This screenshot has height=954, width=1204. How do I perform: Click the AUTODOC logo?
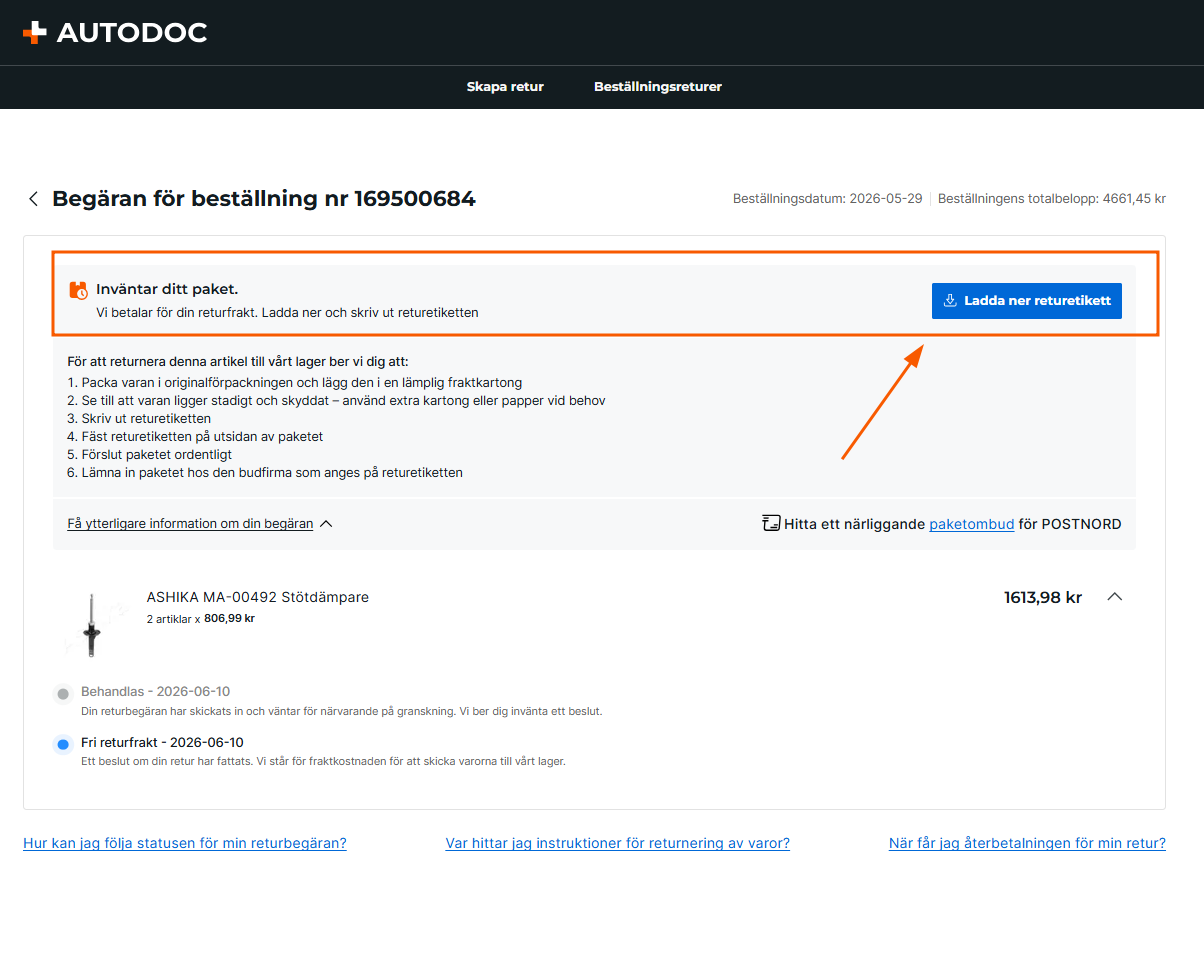point(115,33)
